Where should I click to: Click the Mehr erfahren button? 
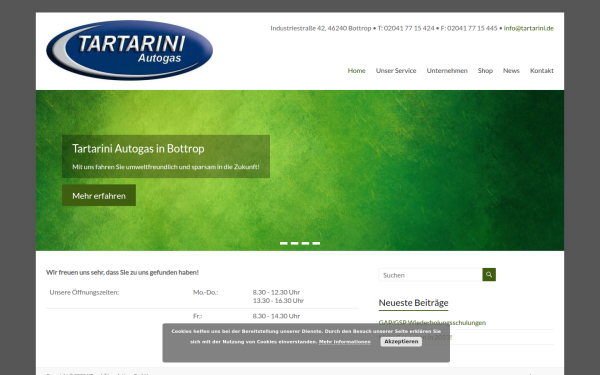99,195
